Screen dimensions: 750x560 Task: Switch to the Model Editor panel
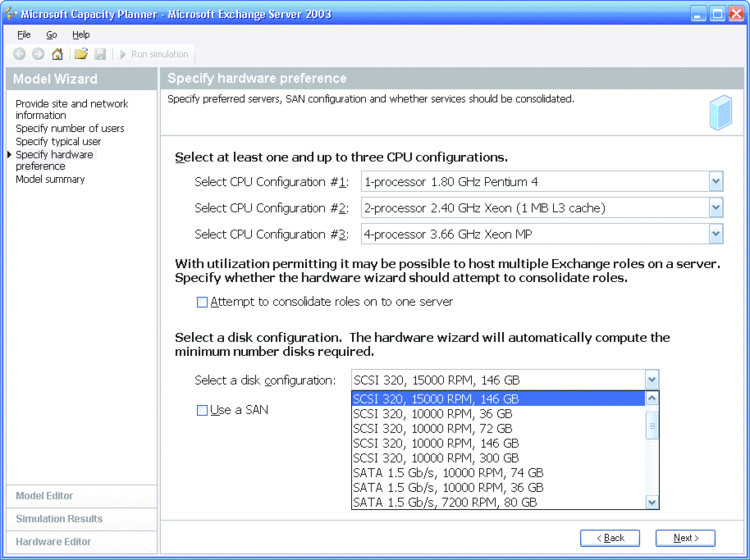(82, 496)
